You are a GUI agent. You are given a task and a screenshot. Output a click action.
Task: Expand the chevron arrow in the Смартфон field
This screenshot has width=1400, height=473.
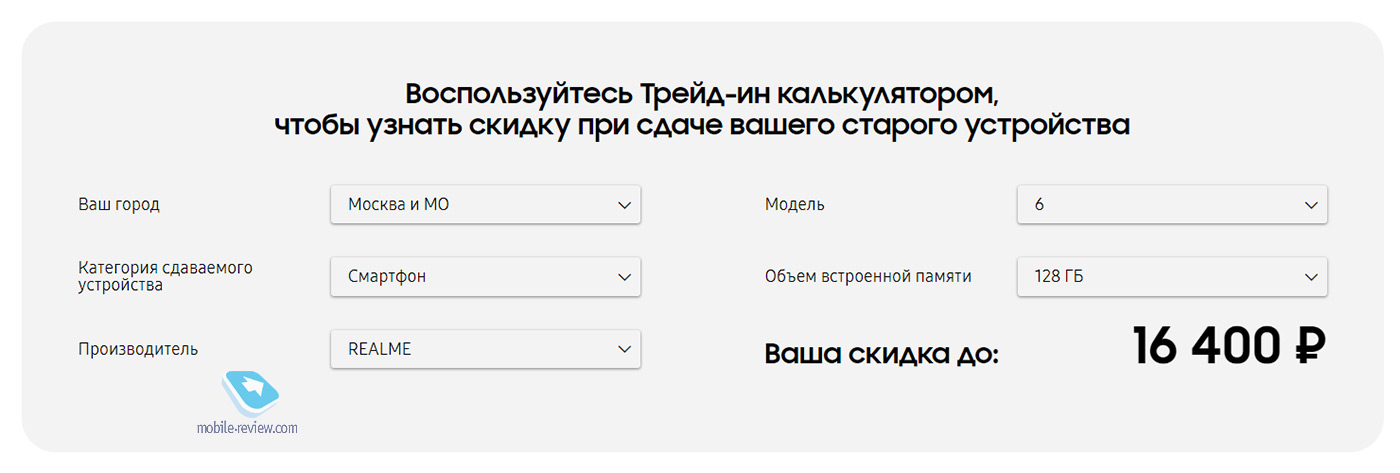625,277
